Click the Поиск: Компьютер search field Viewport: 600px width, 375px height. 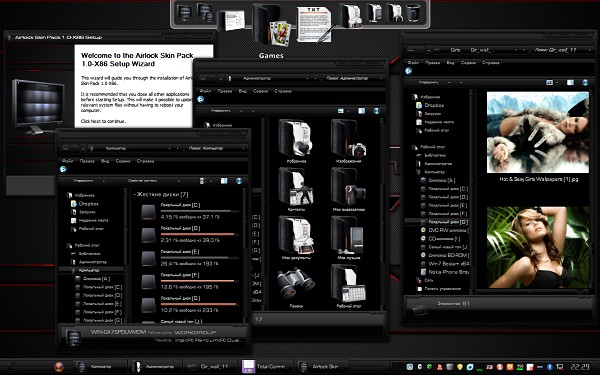coord(217,148)
